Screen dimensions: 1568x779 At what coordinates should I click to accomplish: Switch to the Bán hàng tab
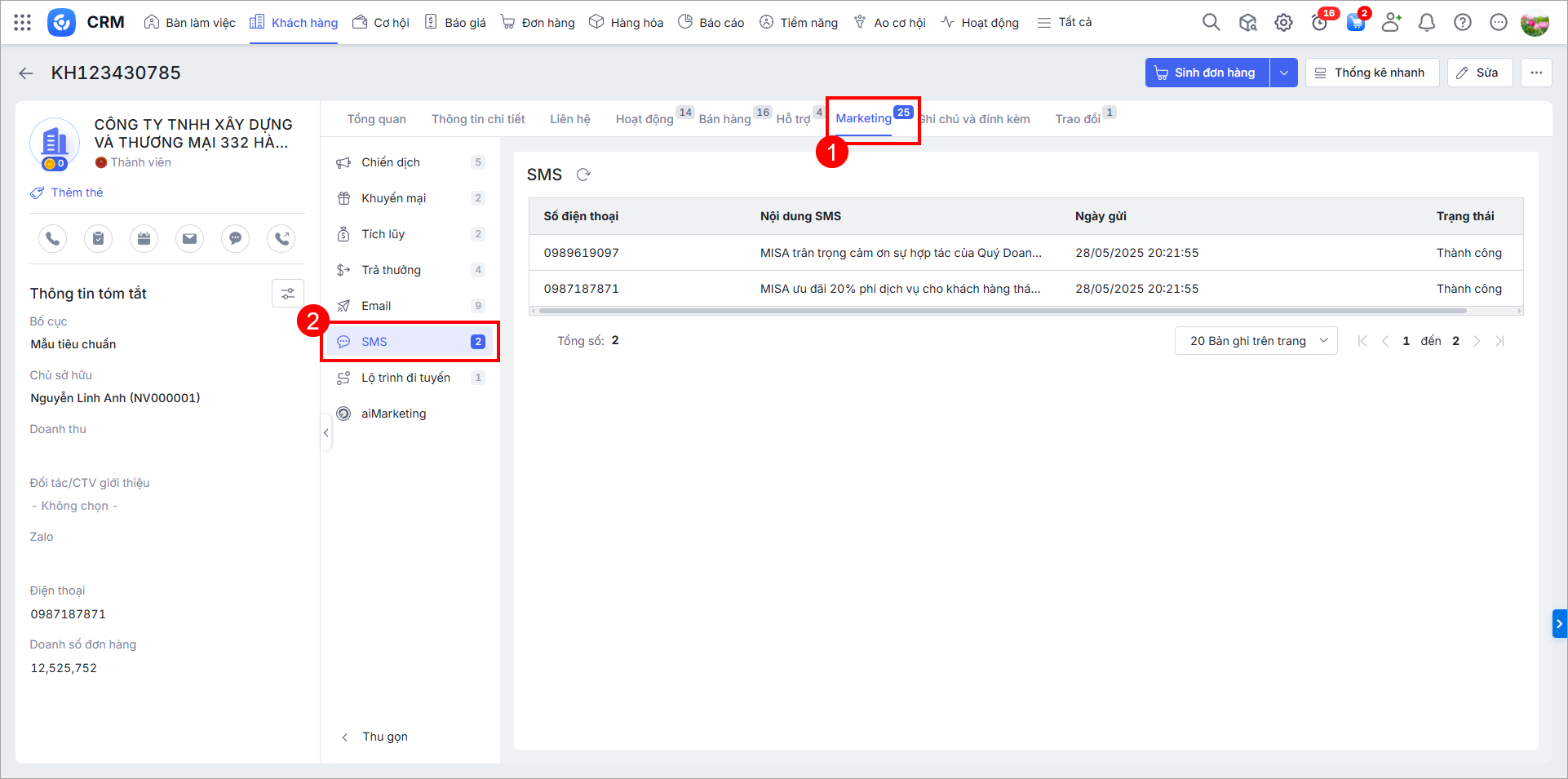[724, 119]
